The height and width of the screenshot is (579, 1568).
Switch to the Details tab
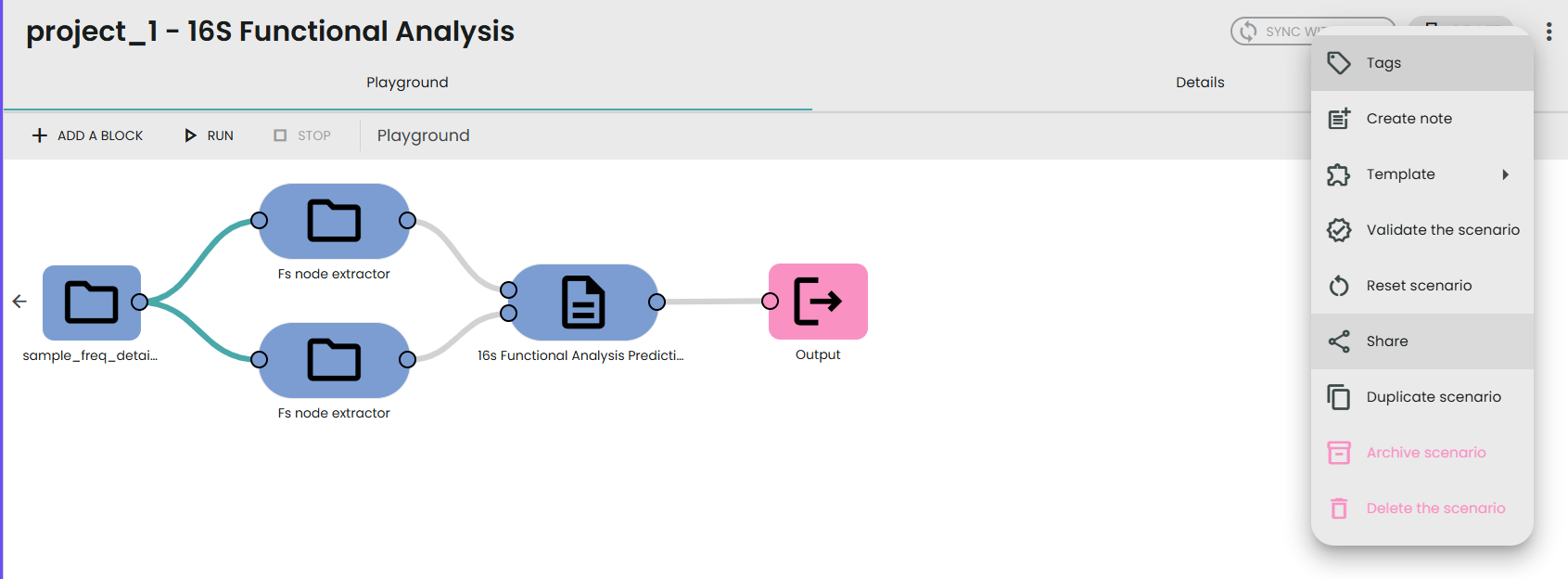(1199, 83)
